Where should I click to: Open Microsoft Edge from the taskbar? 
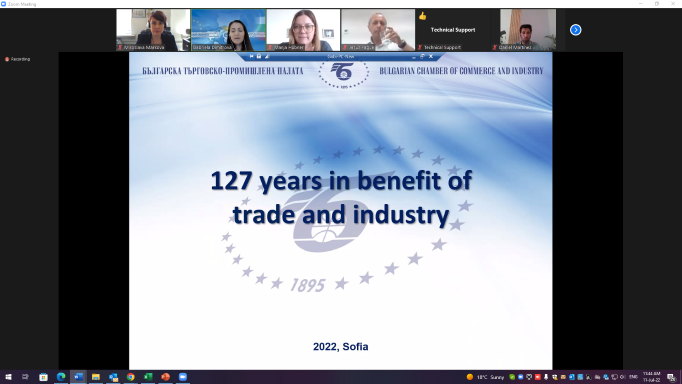point(61,377)
